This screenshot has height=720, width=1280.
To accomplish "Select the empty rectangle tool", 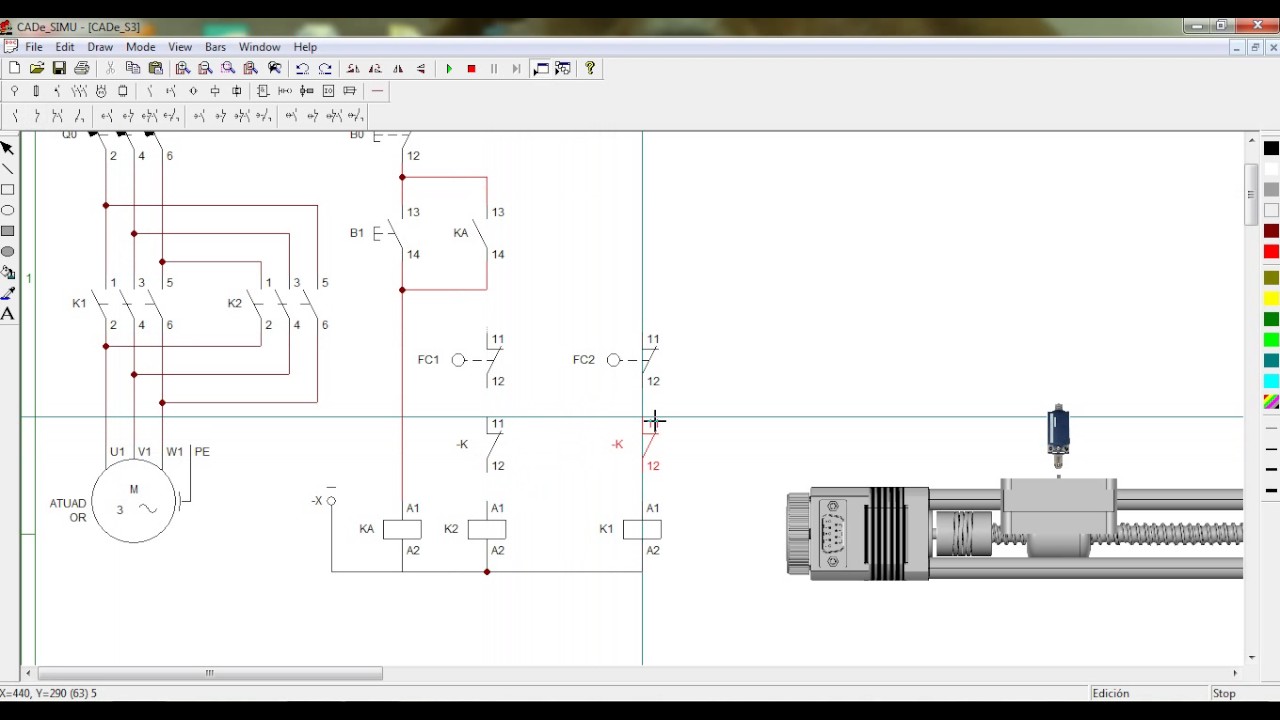I will click(7, 190).
